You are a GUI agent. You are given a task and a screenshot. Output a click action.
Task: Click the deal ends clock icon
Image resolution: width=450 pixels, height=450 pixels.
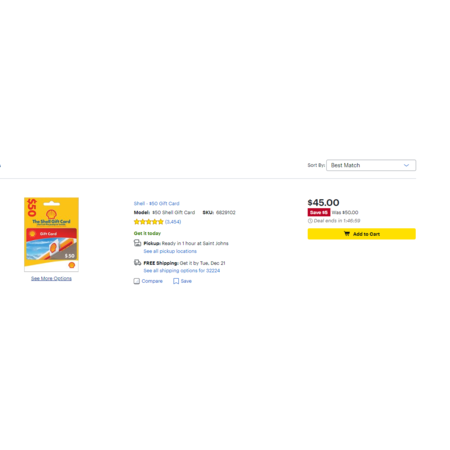pos(310,221)
